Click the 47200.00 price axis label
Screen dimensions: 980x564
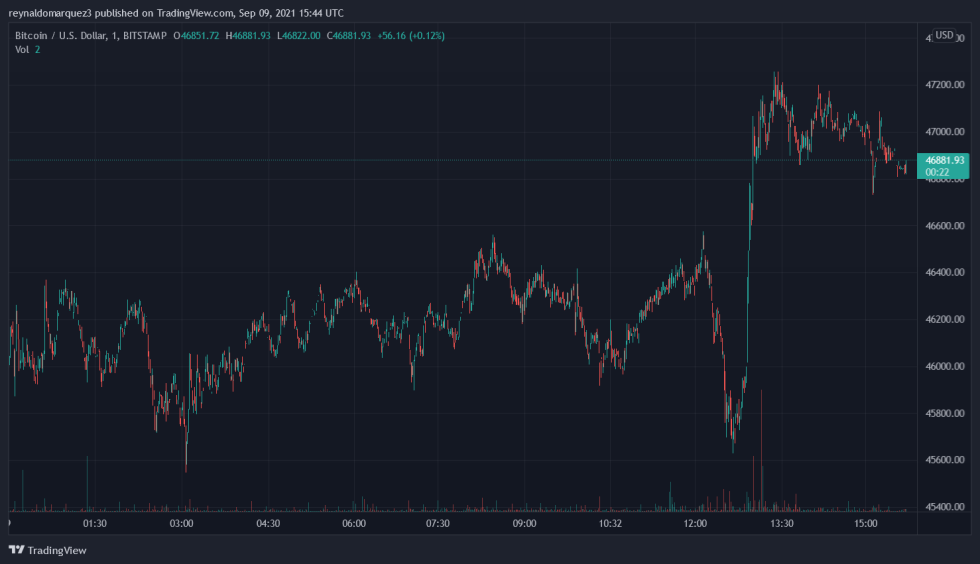pyautogui.click(x=945, y=85)
